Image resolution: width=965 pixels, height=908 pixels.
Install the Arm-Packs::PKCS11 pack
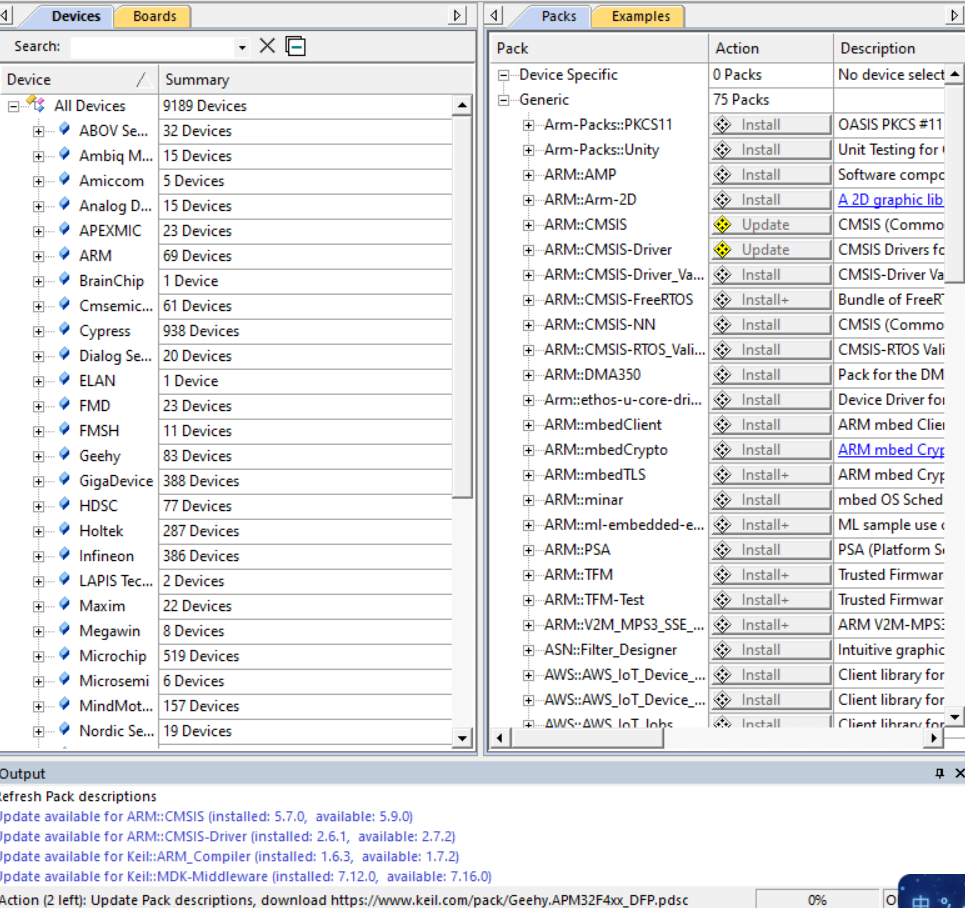coord(771,125)
